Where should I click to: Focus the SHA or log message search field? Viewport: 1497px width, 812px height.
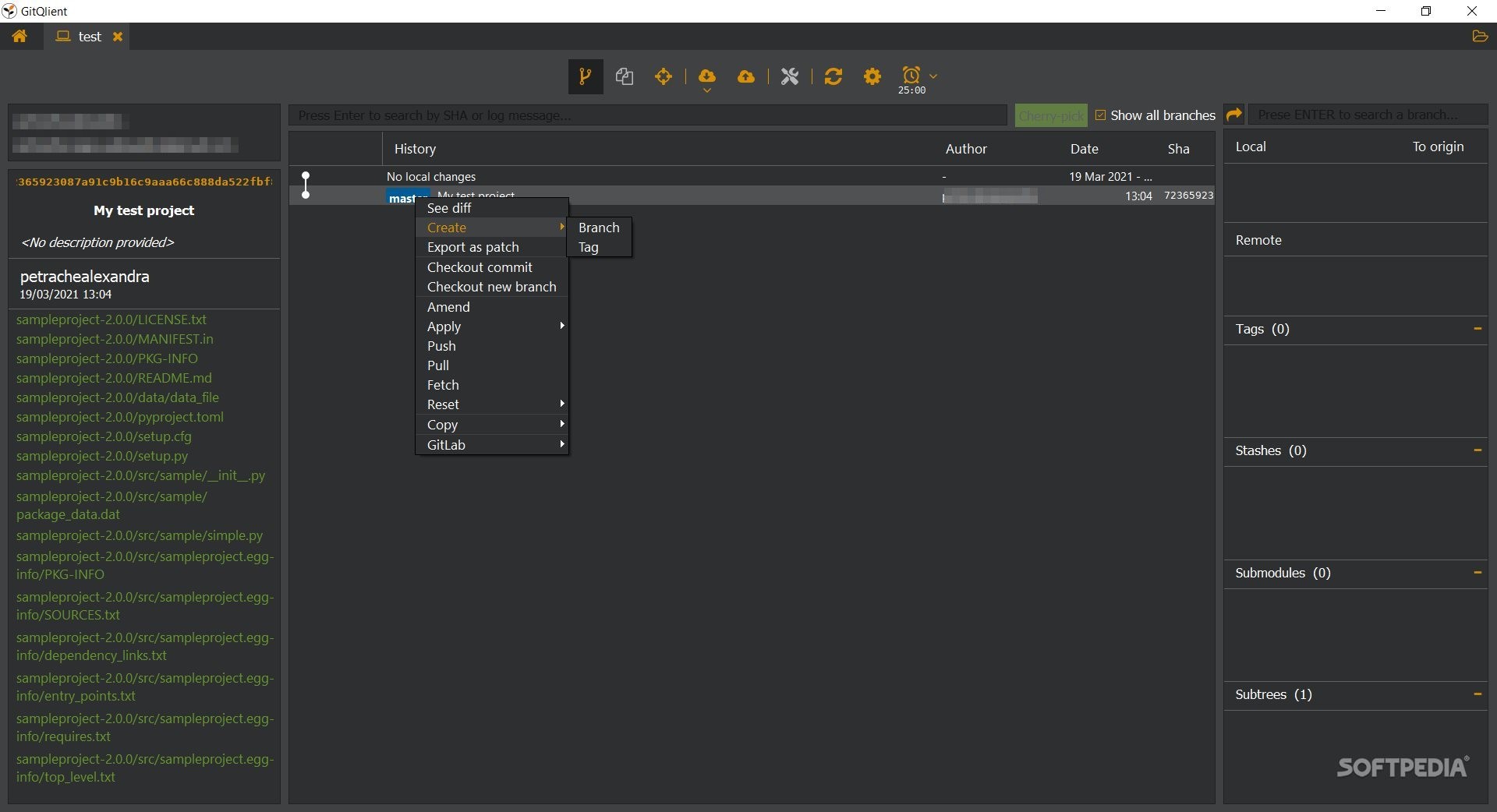coord(648,115)
